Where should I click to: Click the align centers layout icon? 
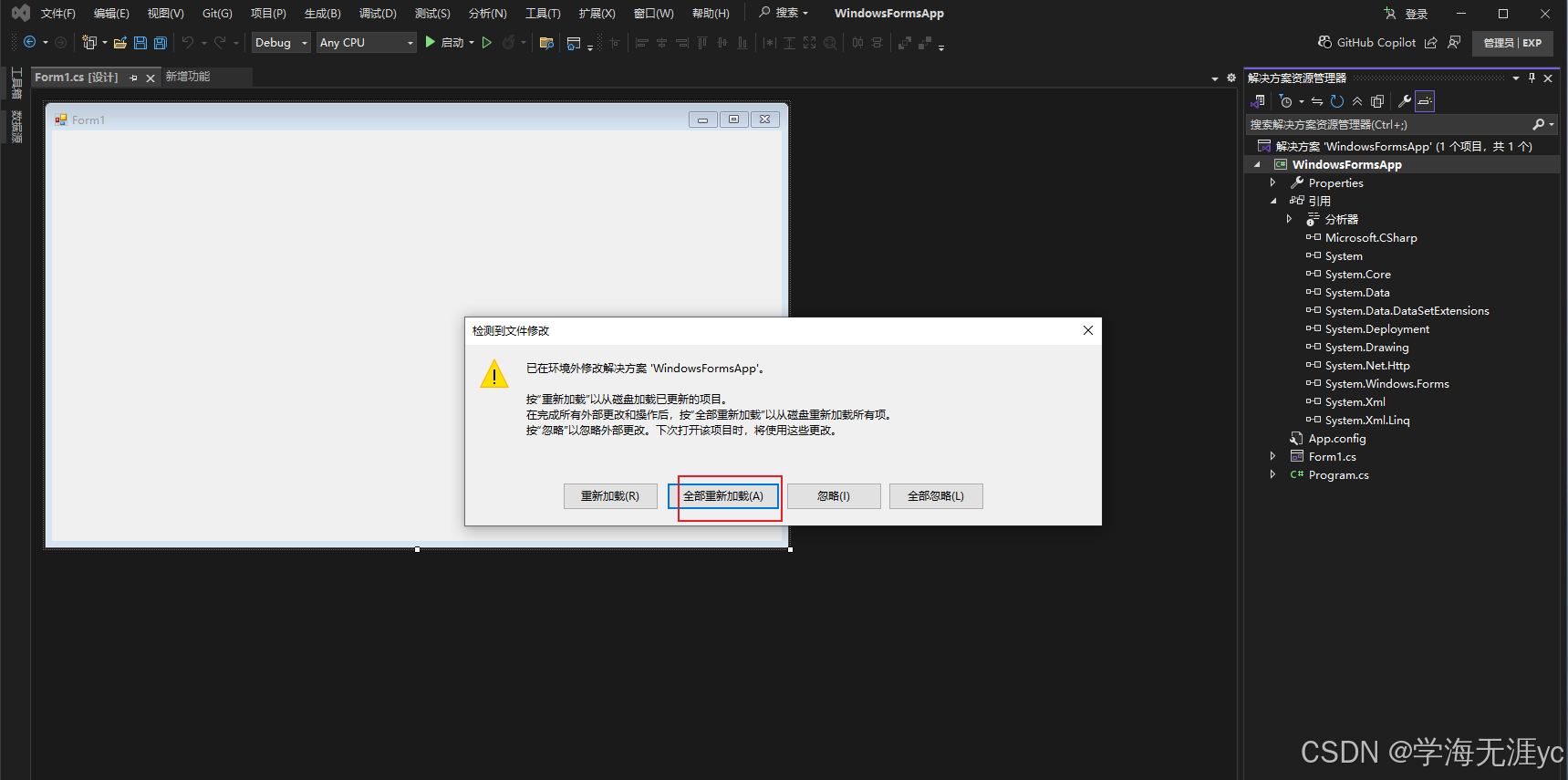[x=662, y=42]
